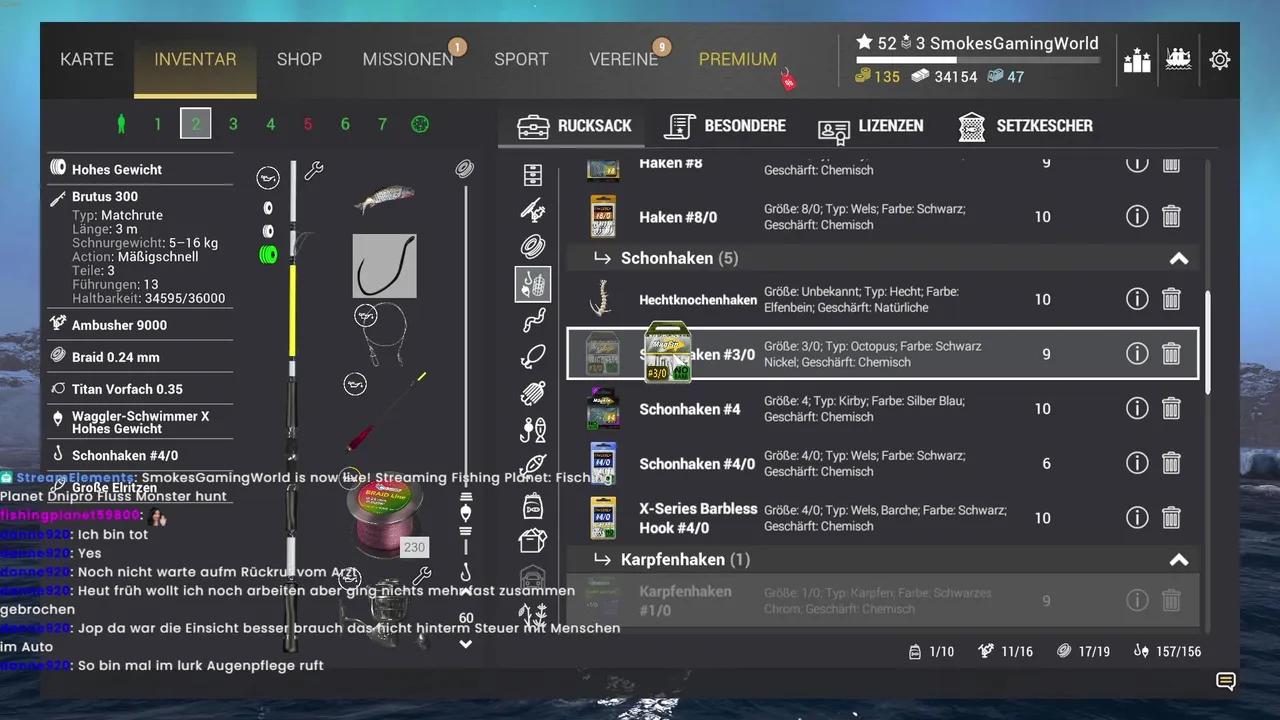The width and height of the screenshot is (1280, 720).
Task: Select the red rod slot 5
Action: (x=308, y=124)
